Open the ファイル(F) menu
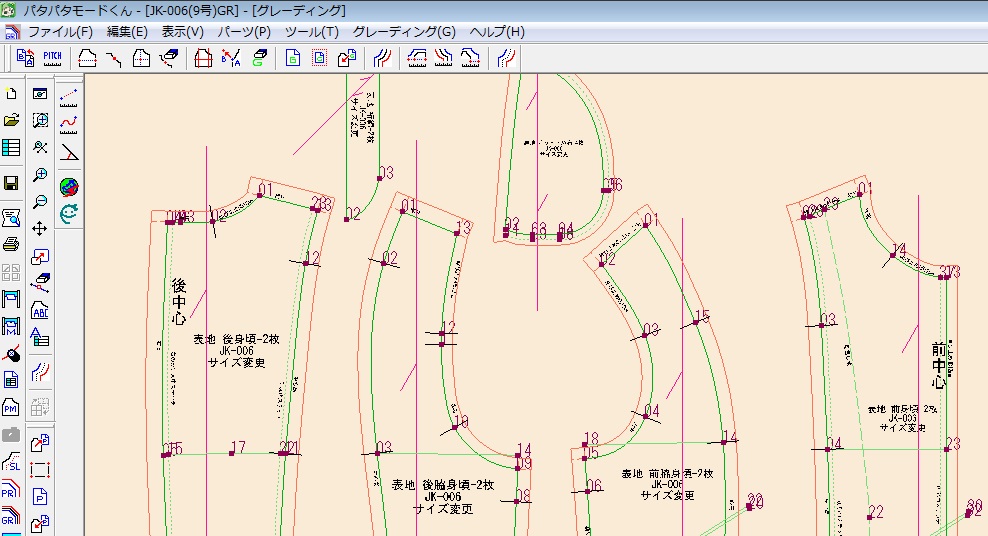988x536 pixels. point(59,31)
